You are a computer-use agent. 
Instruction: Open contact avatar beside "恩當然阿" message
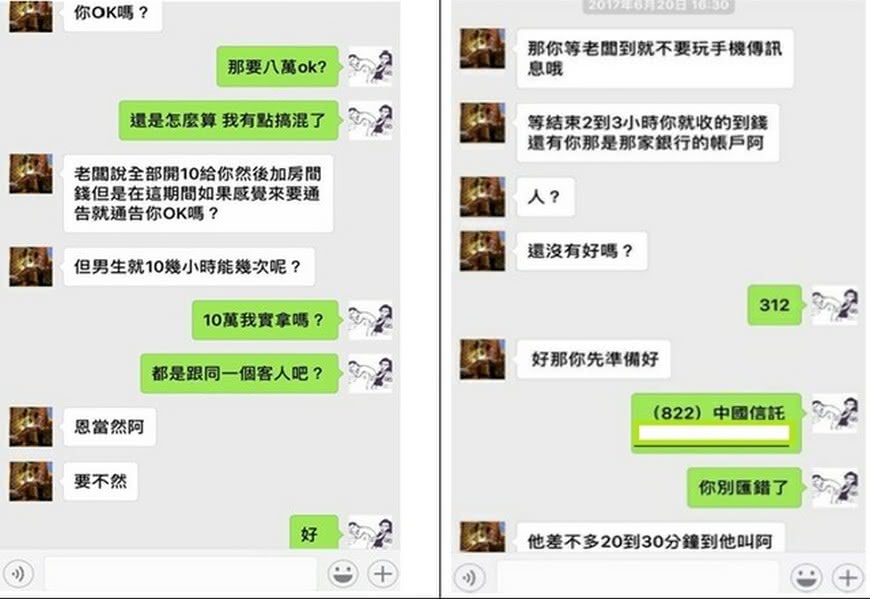tap(31, 427)
